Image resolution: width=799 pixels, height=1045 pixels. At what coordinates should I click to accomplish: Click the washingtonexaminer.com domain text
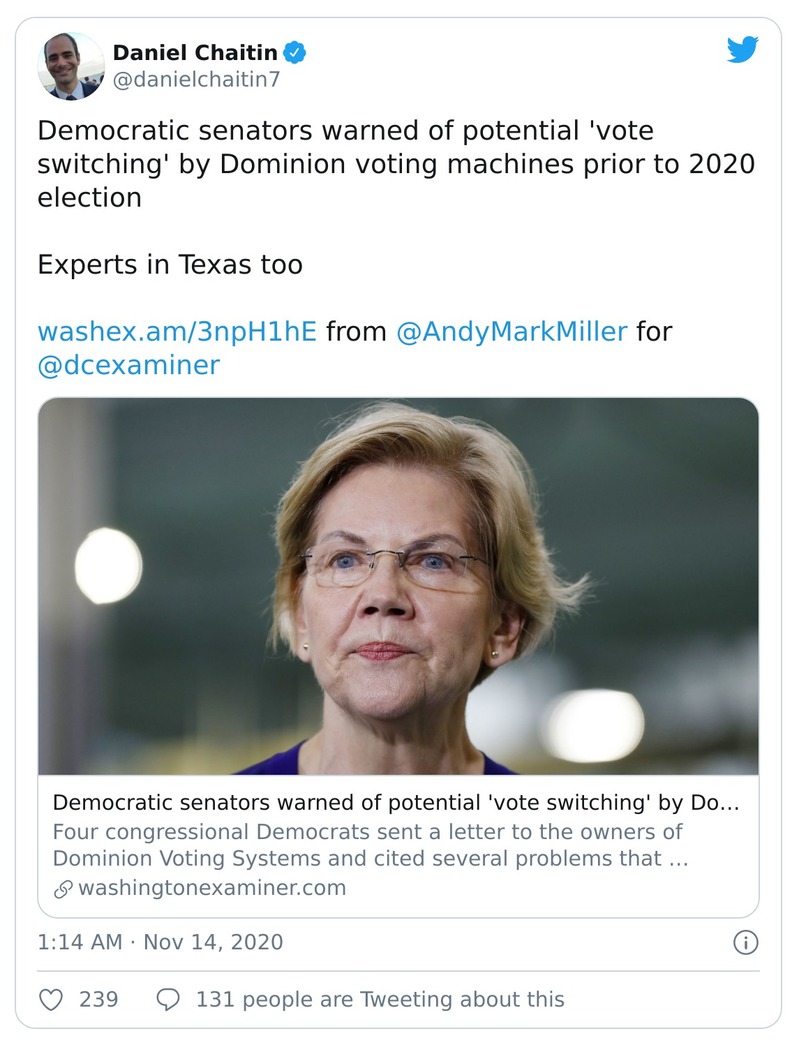(212, 888)
